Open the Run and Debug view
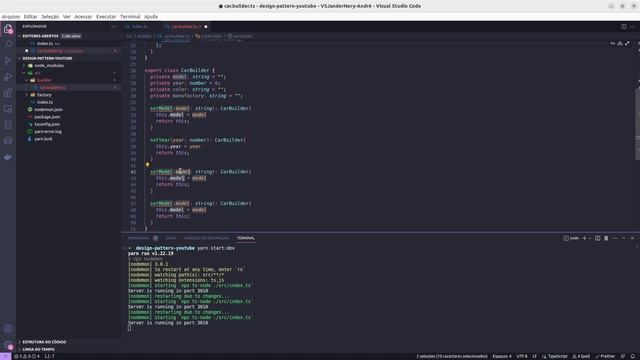640x360 pixels. click(8, 77)
